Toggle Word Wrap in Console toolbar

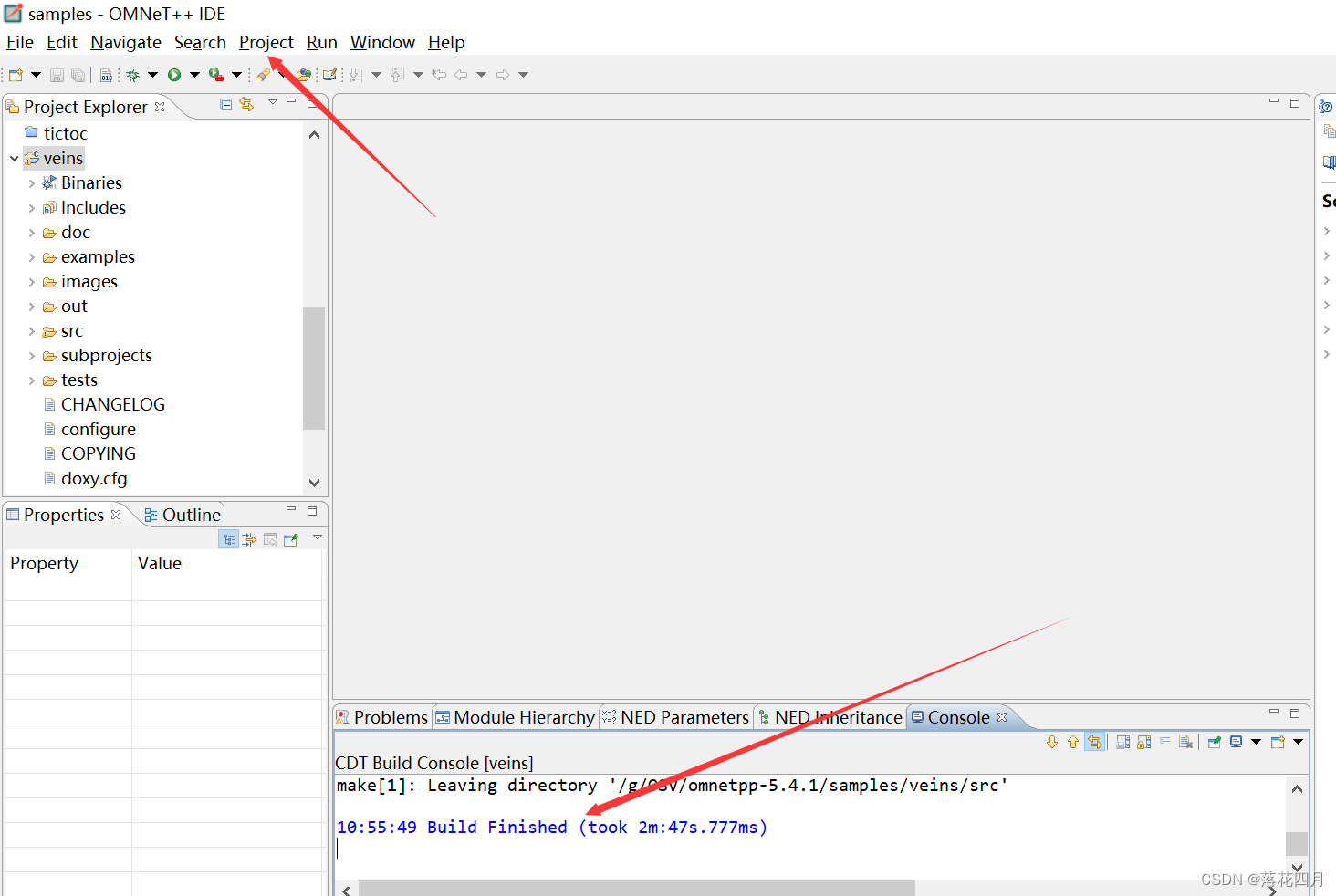[x=1165, y=742]
